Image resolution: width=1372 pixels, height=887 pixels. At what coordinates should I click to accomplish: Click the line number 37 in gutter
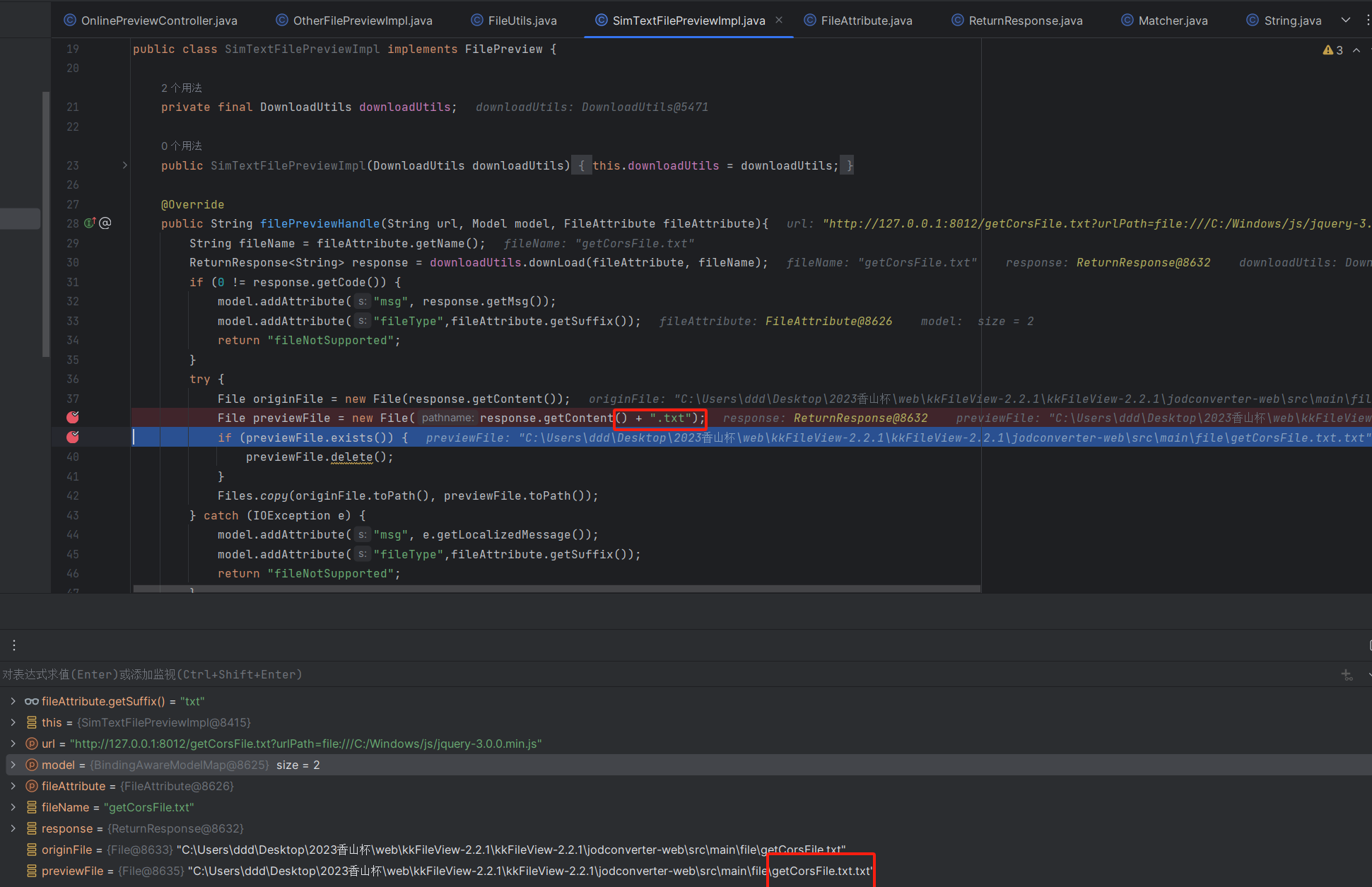pos(73,399)
